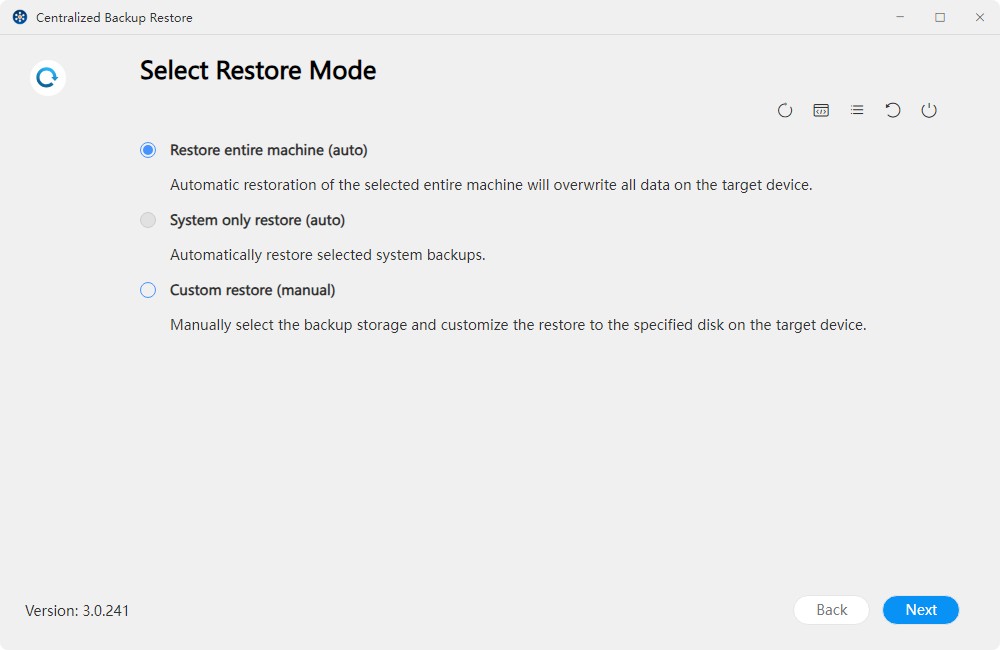Choose the Custom restore (manual) radio button

(x=148, y=290)
